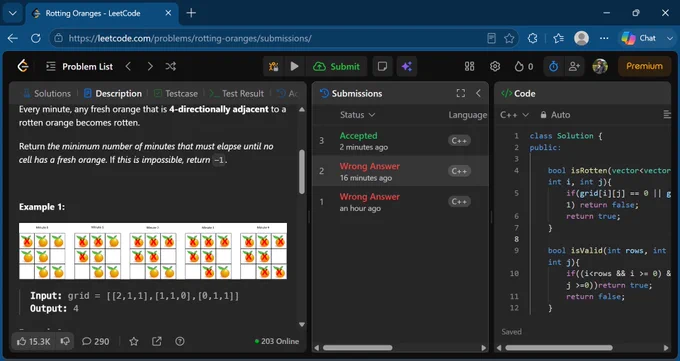Open the layout grid icon
This screenshot has height=361, width=680.
(x=470, y=66)
